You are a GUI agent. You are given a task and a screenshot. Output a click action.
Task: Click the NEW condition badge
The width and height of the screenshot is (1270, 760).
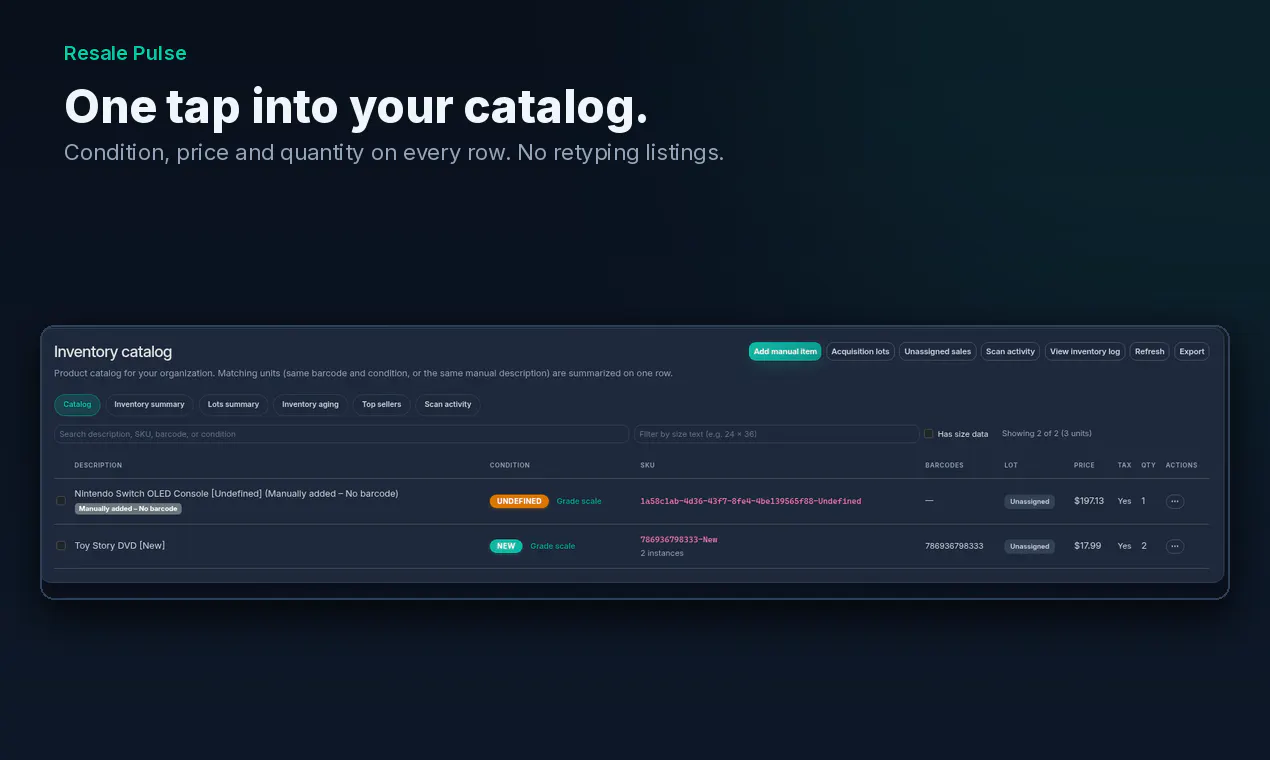(x=506, y=546)
